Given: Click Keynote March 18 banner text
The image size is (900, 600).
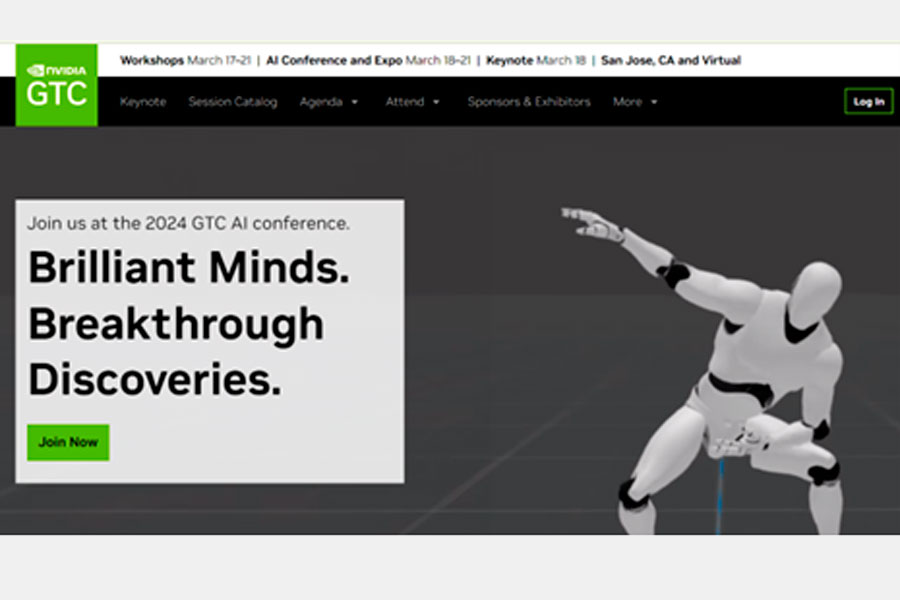Looking at the screenshot, I should pos(536,60).
